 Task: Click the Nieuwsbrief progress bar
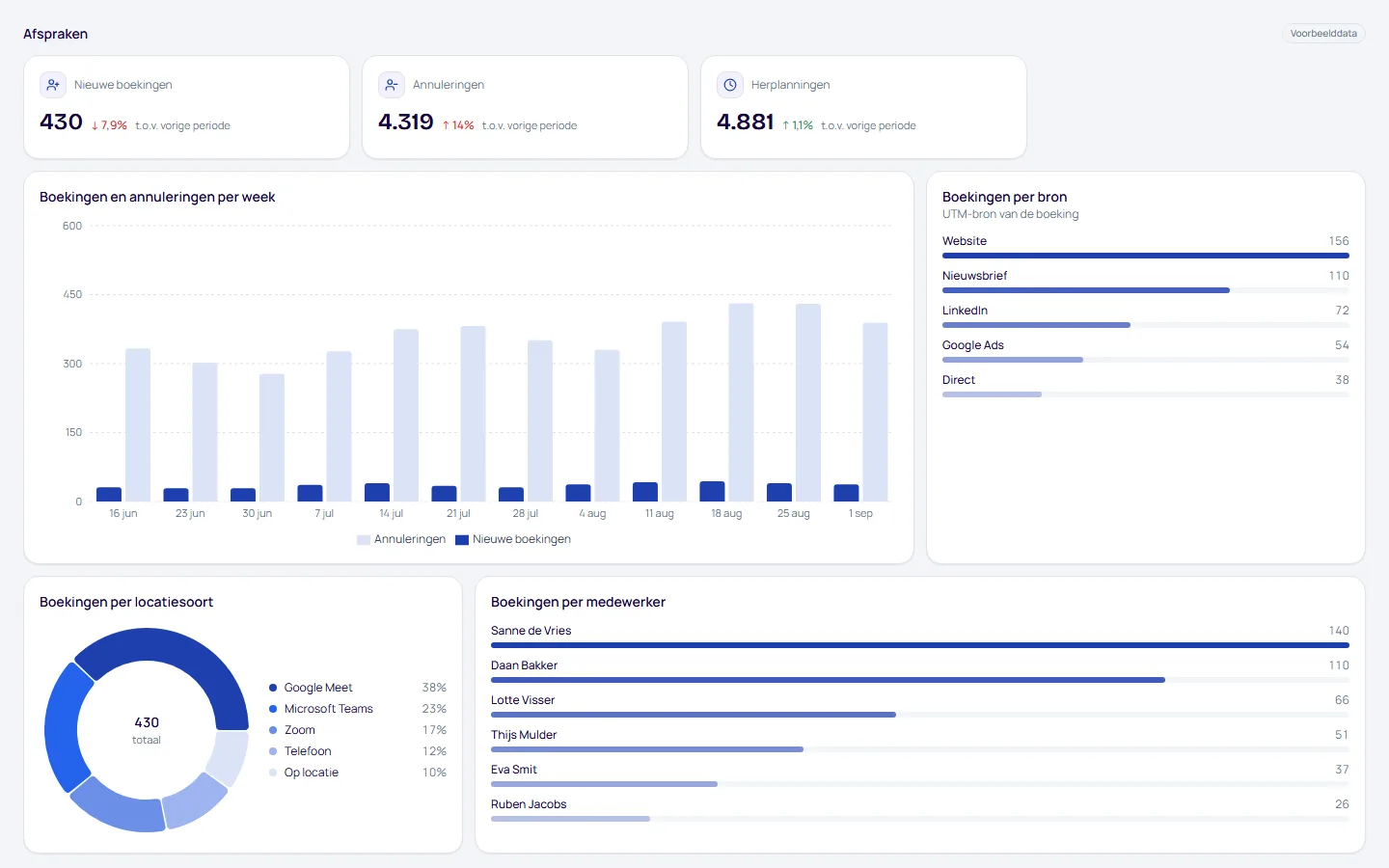[x=1146, y=290]
